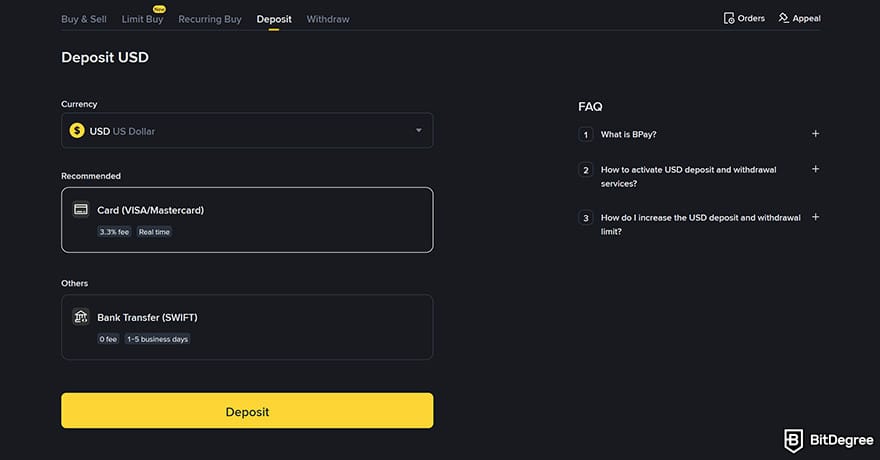The width and height of the screenshot is (880, 460).
Task: Open the Recurring Buy tab
Action: tap(210, 19)
